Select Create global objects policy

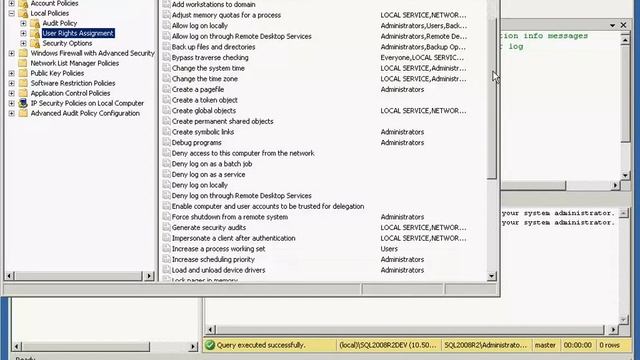(204, 111)
